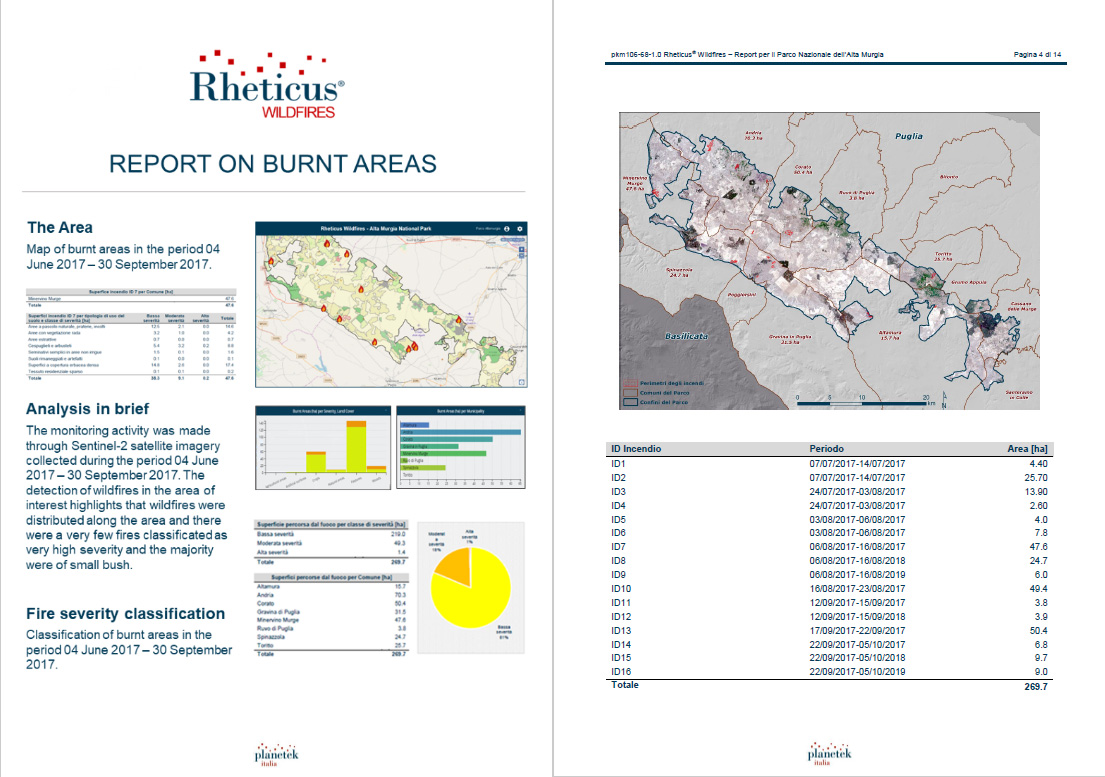Click the tallest yellow bar in the severity chart

pos(356,449)
